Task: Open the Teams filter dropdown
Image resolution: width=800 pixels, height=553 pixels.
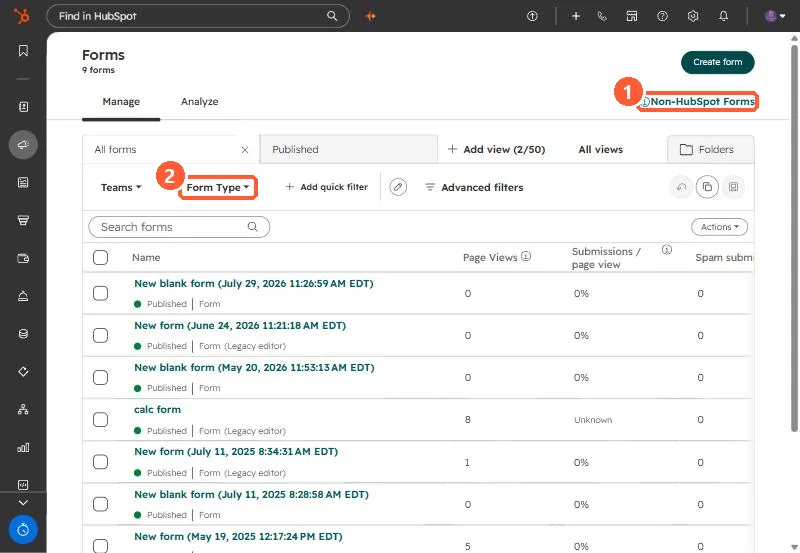Action: [x=121, y=187]
